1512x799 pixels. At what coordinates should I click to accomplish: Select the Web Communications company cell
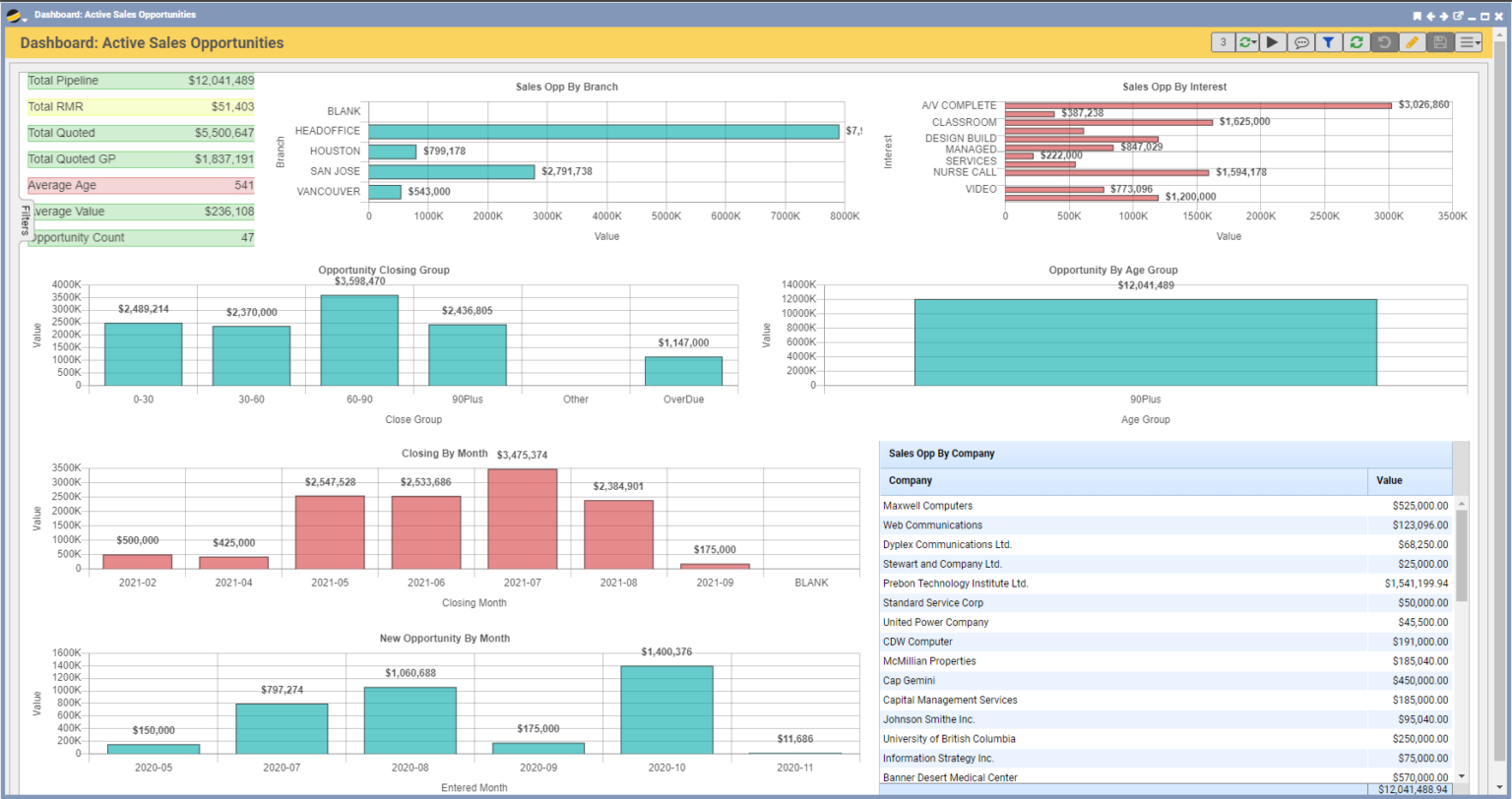pyautogui.click(x=1123, y=525)
